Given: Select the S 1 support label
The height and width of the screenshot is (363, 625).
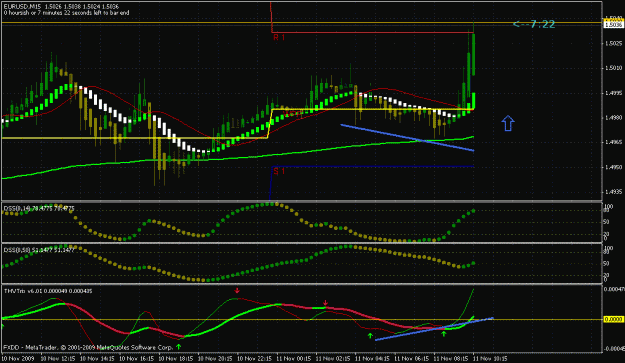Looking at the screenshot, I should pos(279,171).
